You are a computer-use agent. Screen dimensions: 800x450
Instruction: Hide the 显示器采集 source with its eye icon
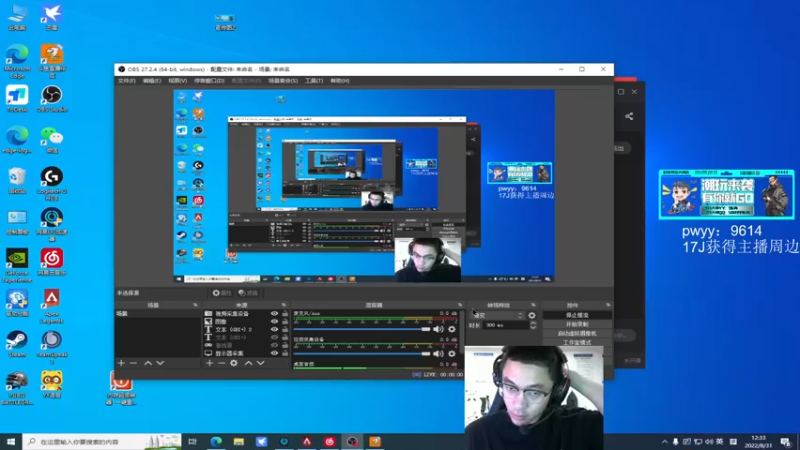pos(274,353)
